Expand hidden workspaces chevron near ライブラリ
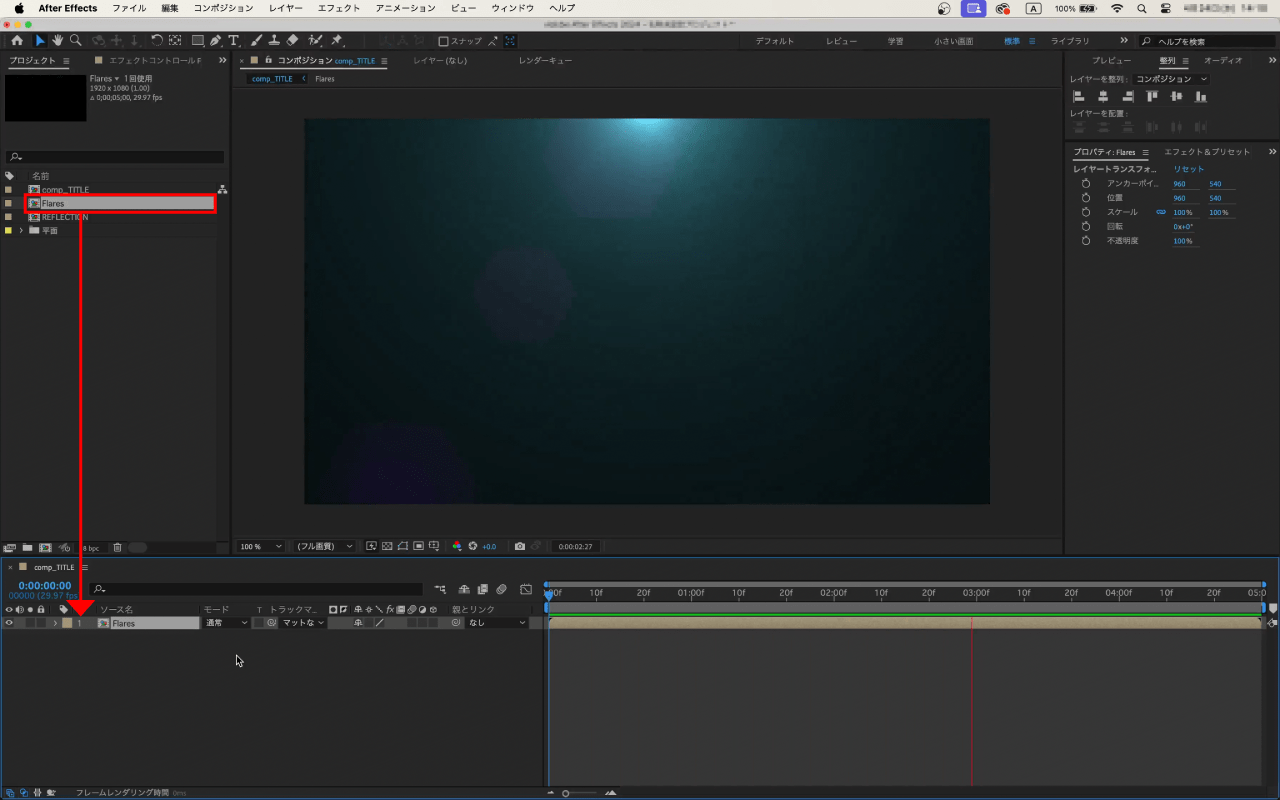Viewport: 1280px width, 800px height. coord(1124,41)
